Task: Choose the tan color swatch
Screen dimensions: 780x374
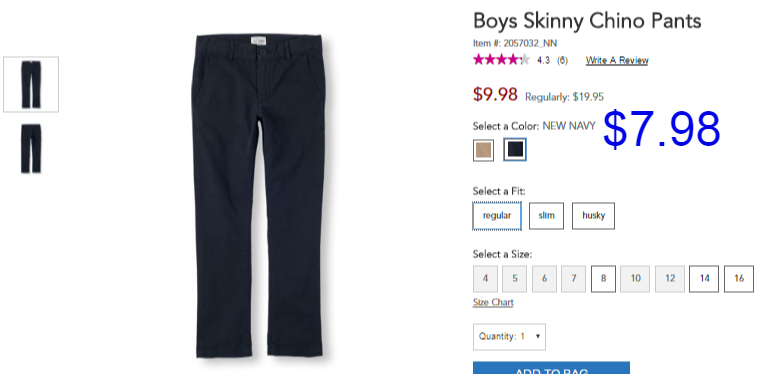Action: (484, 150)
